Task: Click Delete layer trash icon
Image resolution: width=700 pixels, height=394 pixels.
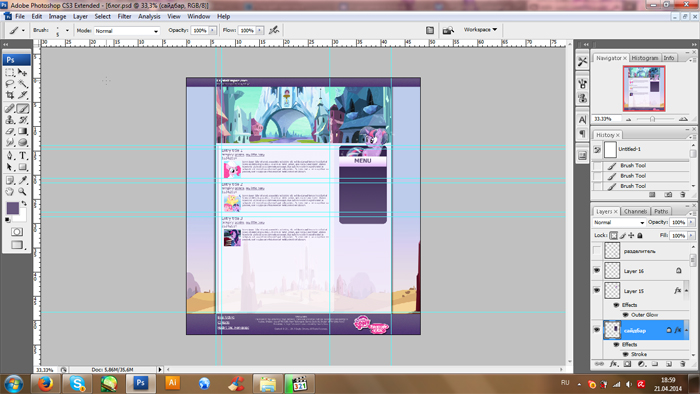Action: point(683,364)
